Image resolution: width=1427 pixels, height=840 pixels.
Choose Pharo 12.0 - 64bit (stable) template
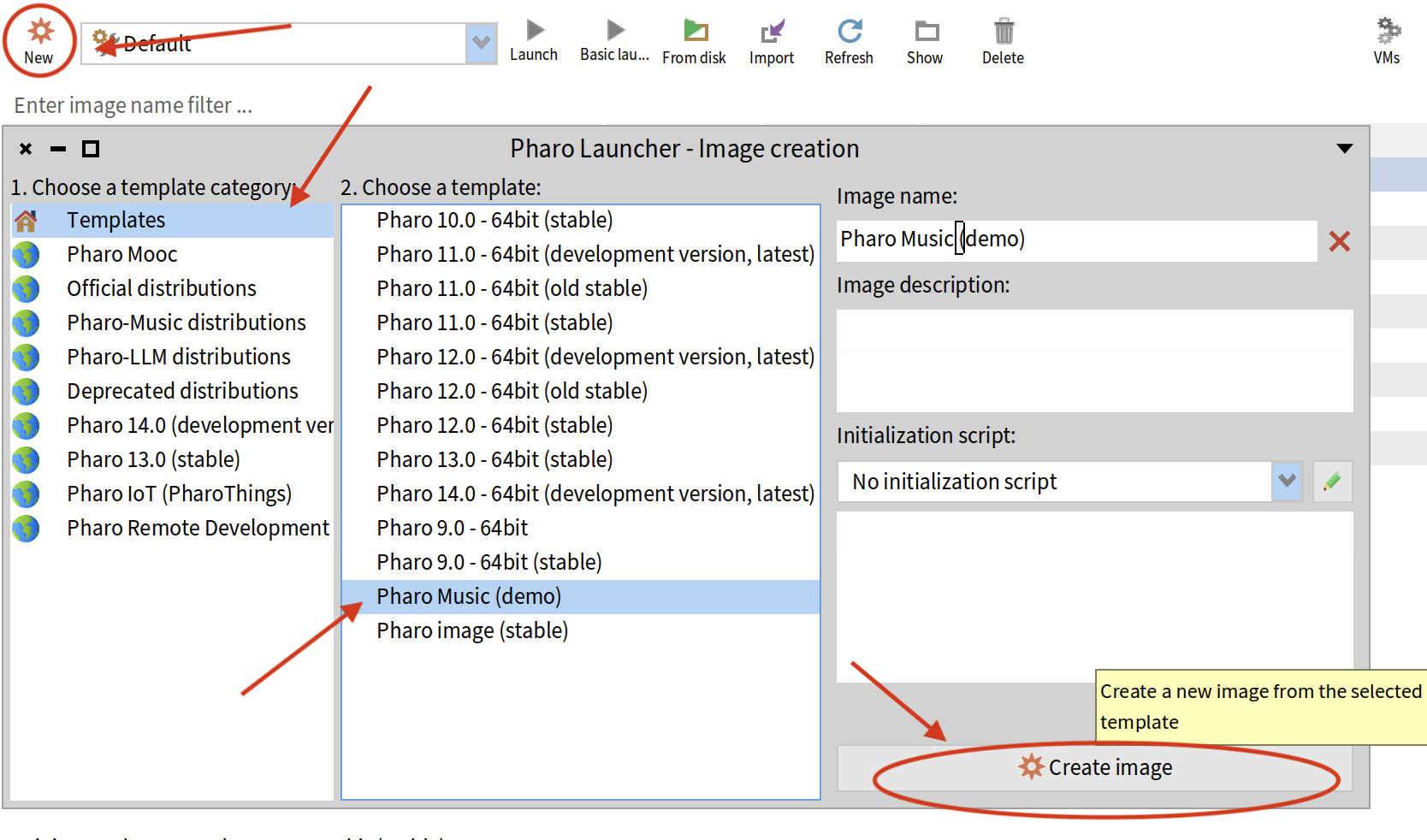581,425
